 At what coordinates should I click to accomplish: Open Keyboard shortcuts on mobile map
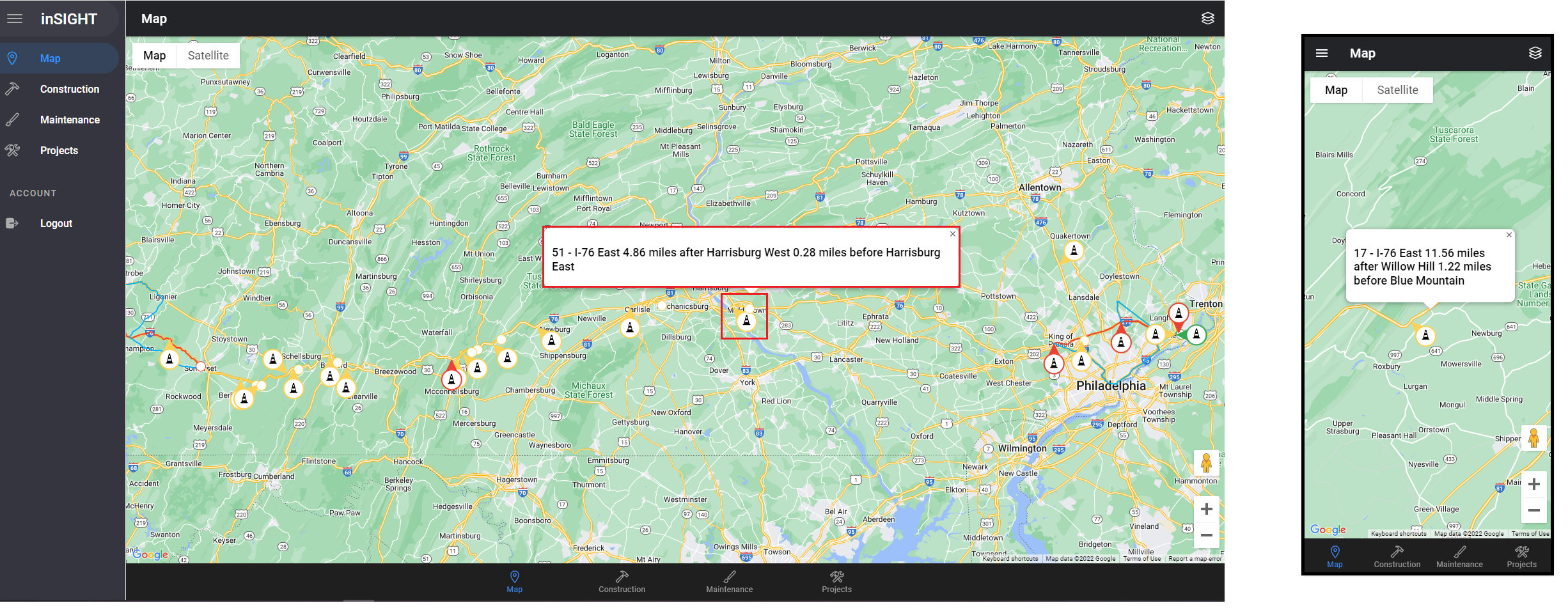[x=1399, y=534]
